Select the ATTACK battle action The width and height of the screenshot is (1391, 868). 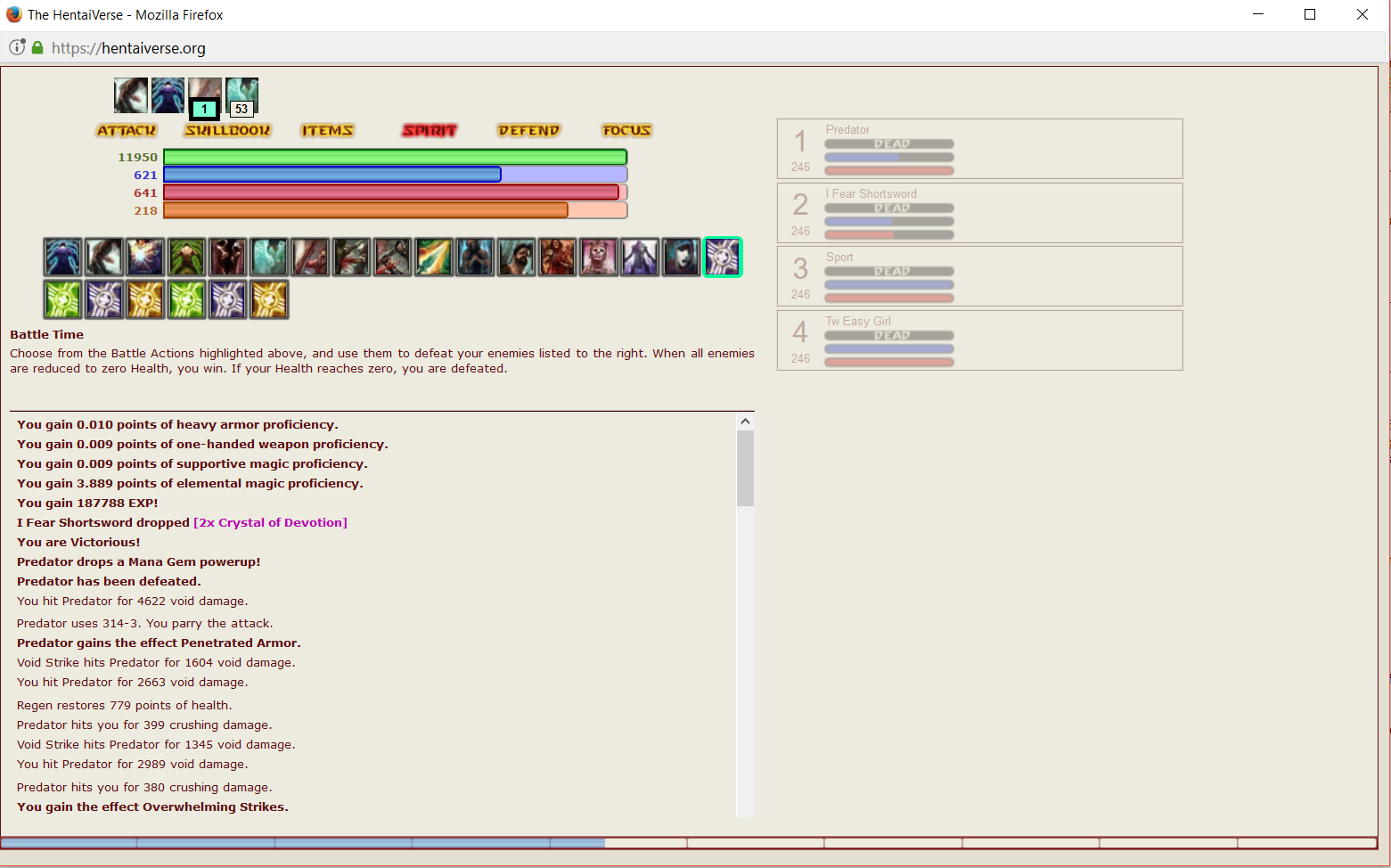click(126, 131)
